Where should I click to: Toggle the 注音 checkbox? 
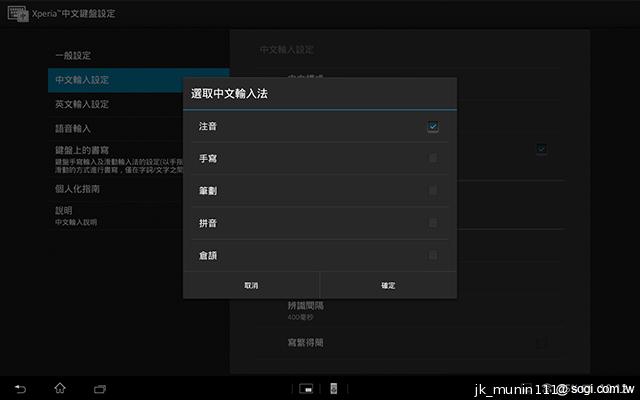(x=433, y=127)
